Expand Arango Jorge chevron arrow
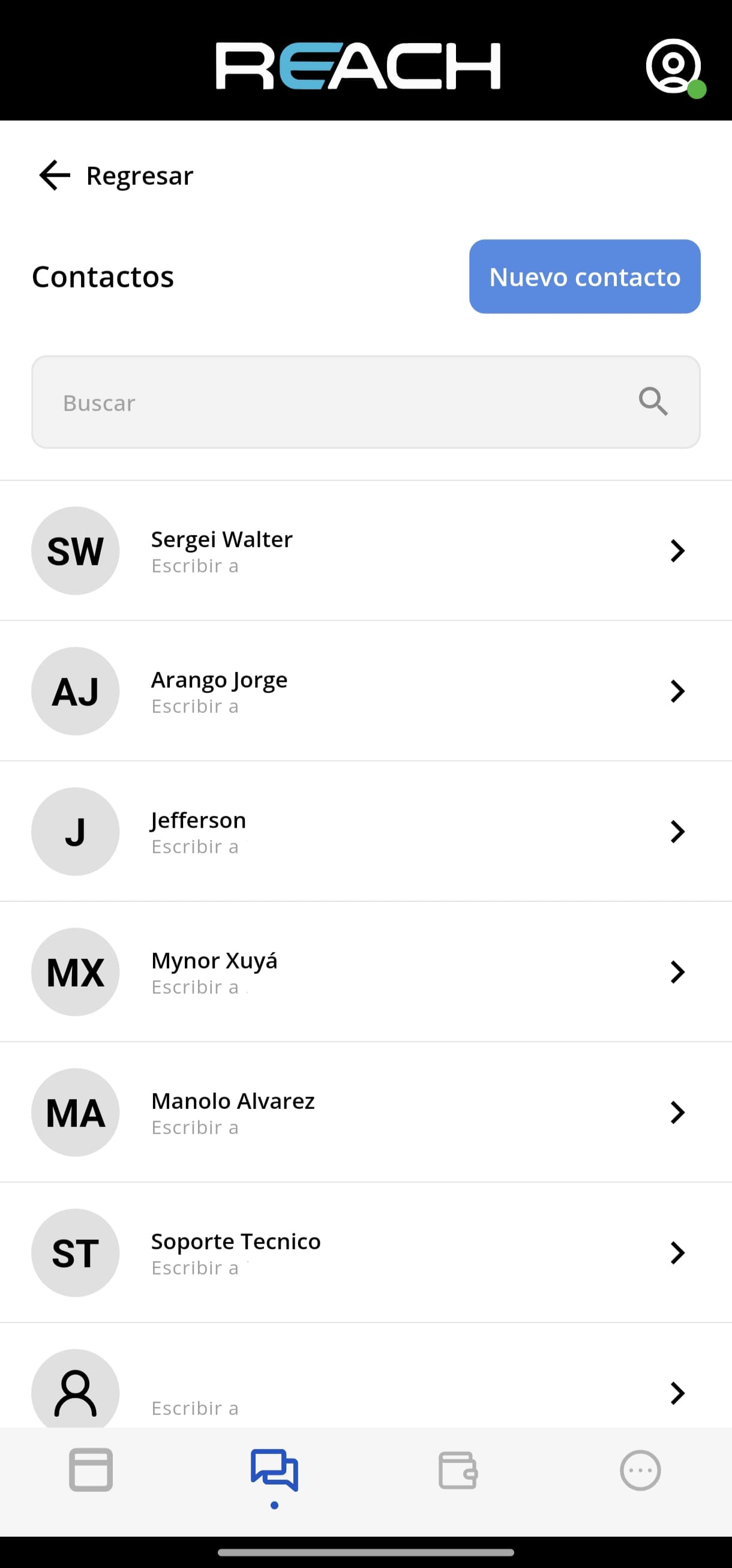Image resolution: width=732 pixels, height=1568 pixels. tap(677, 691)
